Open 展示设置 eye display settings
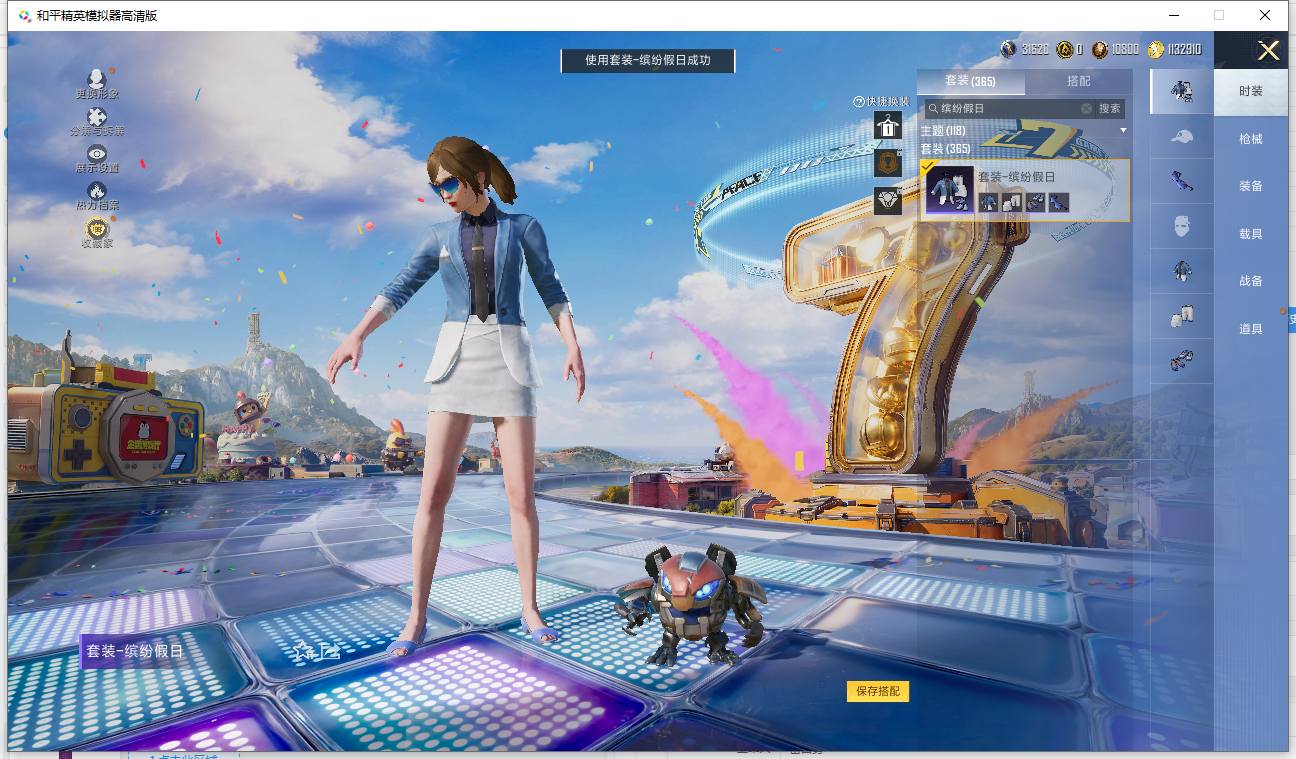This screenshot has height=759, width=1296. coord(97,154)
